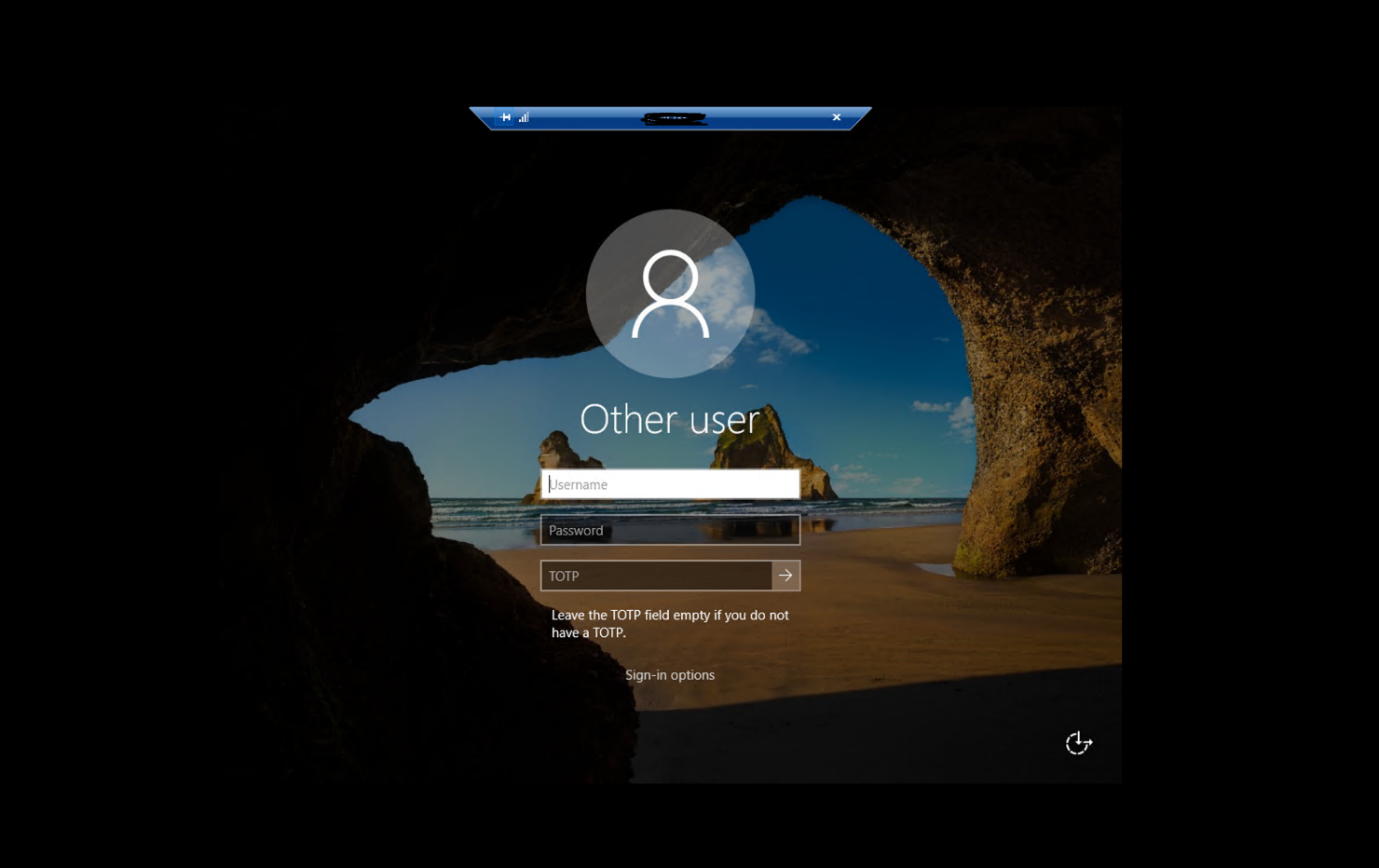Image resolution: width=1379 pixels, height=868 pixels.
Task: Submit login with the arrow button
Action: (x=785, y=576)
